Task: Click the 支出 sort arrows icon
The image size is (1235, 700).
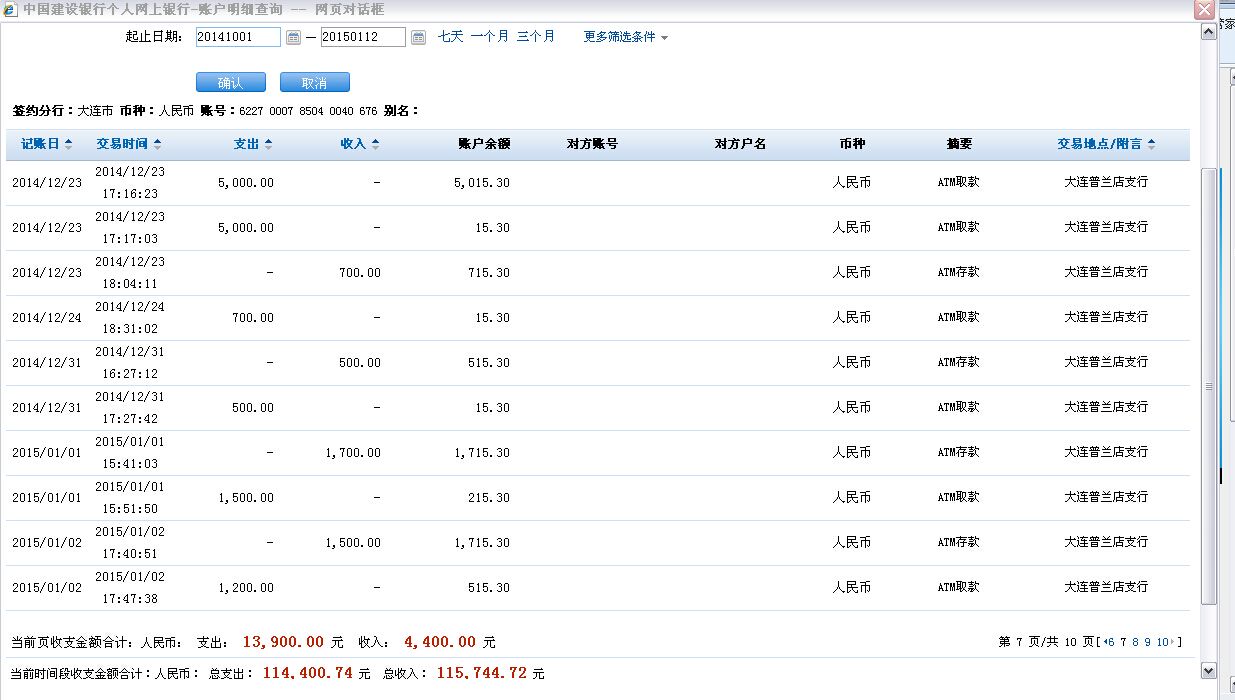Action: [269, 144]
